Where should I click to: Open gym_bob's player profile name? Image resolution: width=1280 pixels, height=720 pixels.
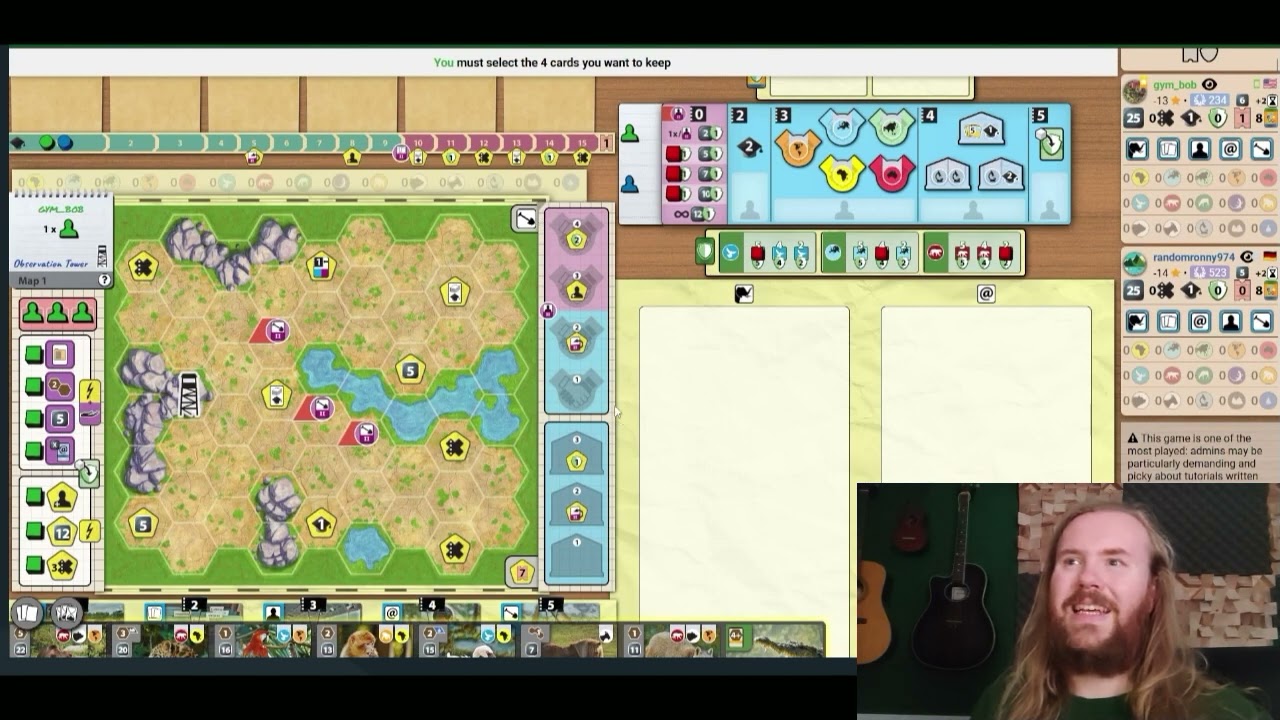click(x=1175, y=86)
